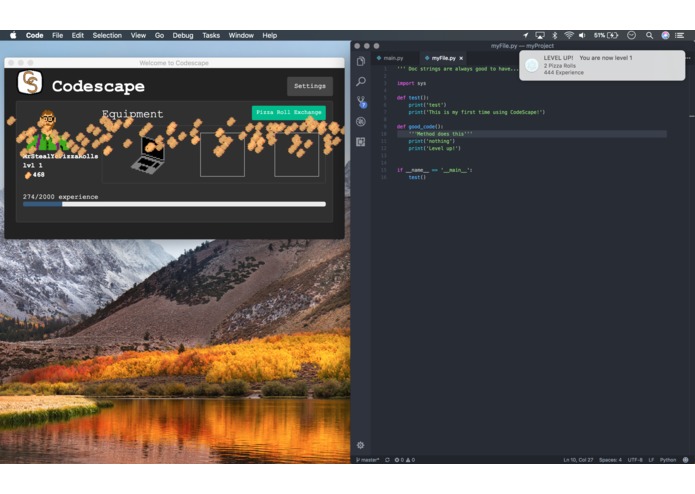Viewport: 695px width, 494px height.
Task: Open the Code application menu
Action: tap(35, 35)
